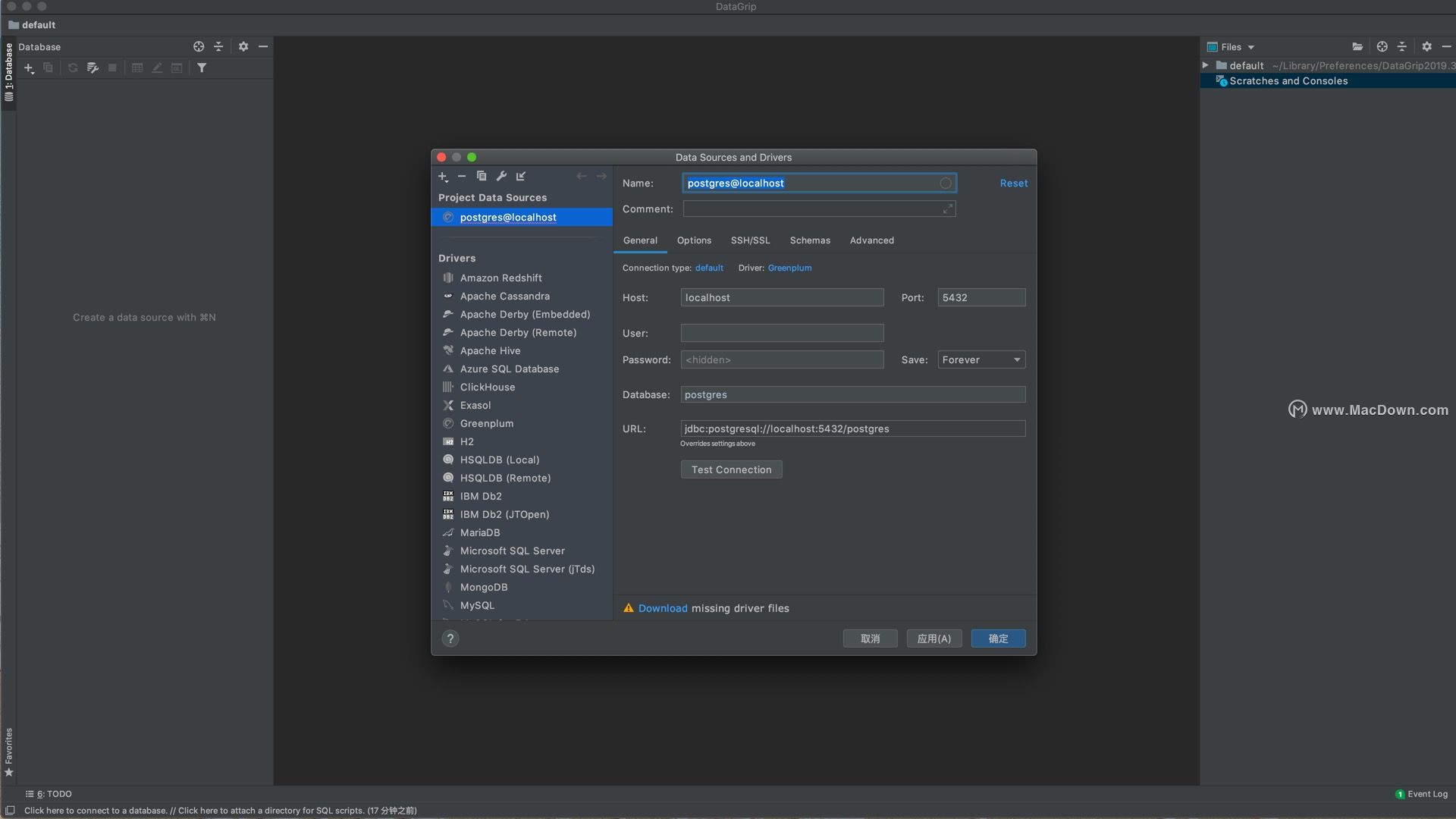Click the add data source plus icon in dialog

[x=443, y=177]
